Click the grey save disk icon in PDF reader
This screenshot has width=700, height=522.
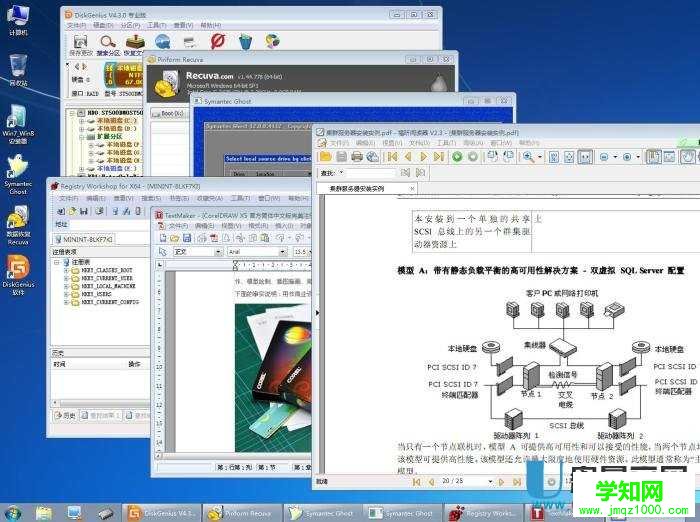coord(342,156)
